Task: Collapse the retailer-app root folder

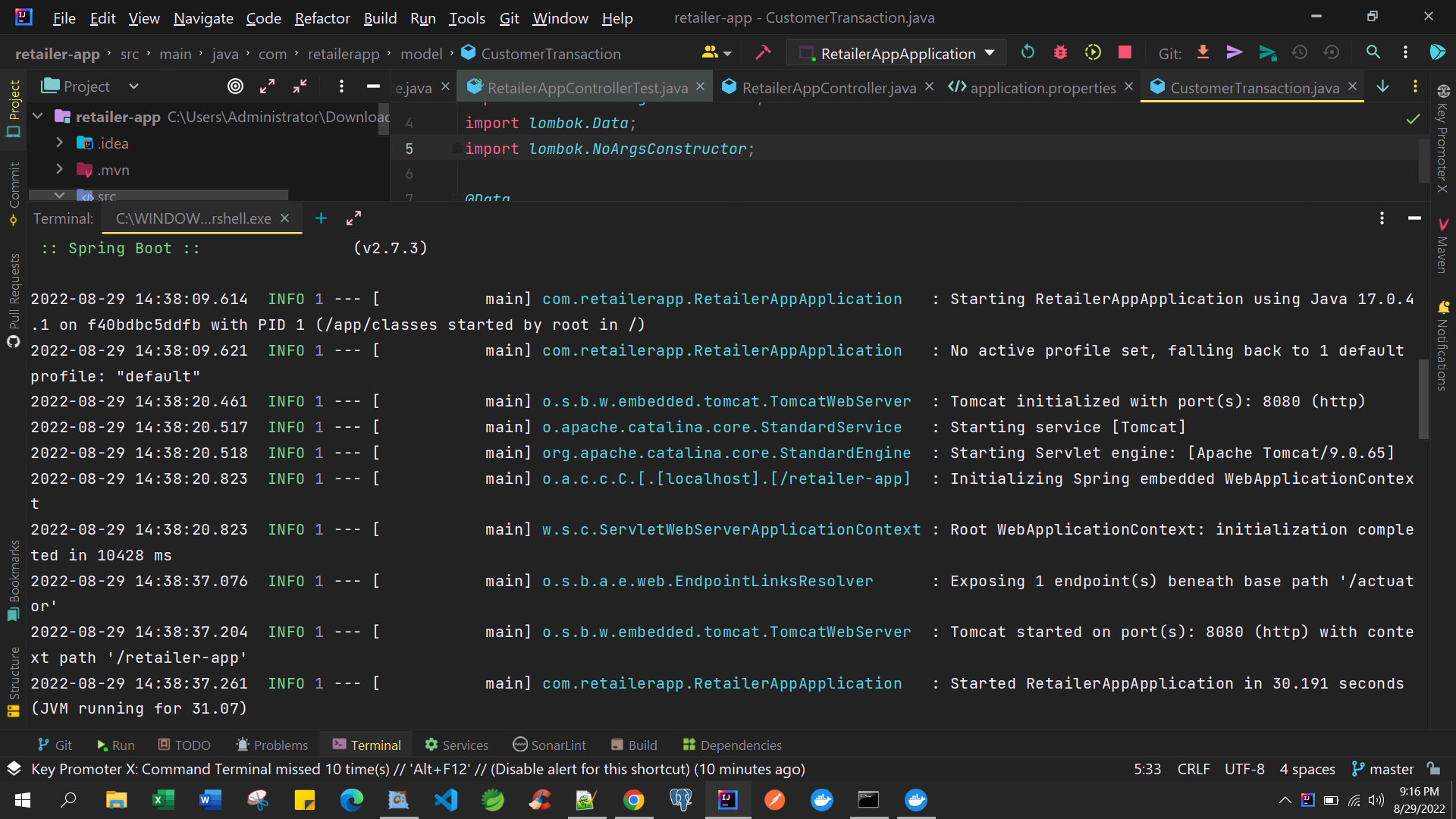Action: 38,117
